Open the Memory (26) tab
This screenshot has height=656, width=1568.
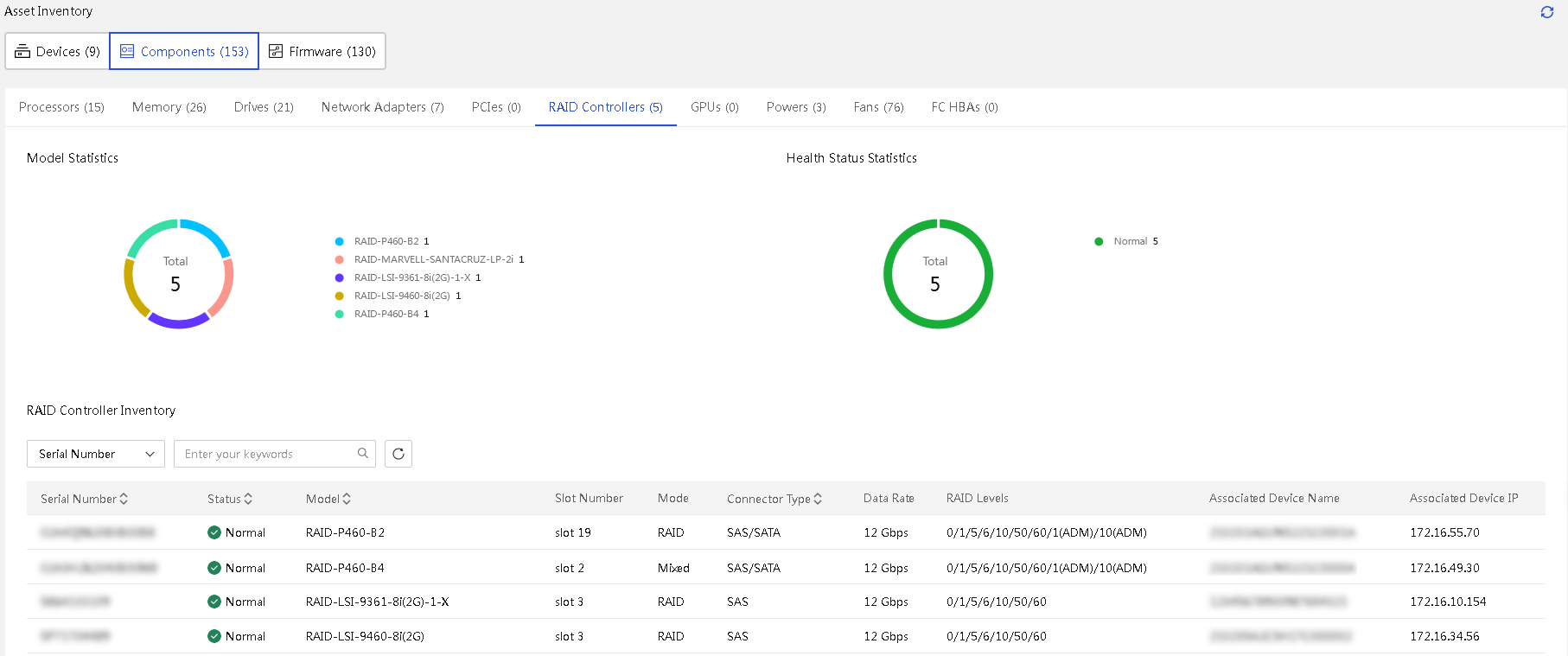169,107
